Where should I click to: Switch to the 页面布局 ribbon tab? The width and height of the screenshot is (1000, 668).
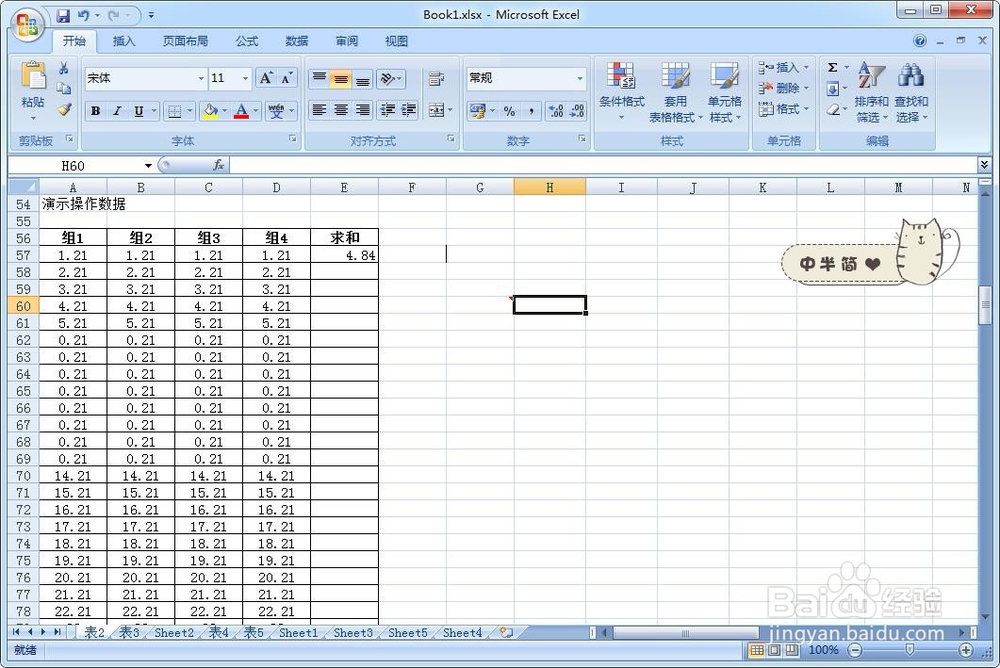pos(185,41)
